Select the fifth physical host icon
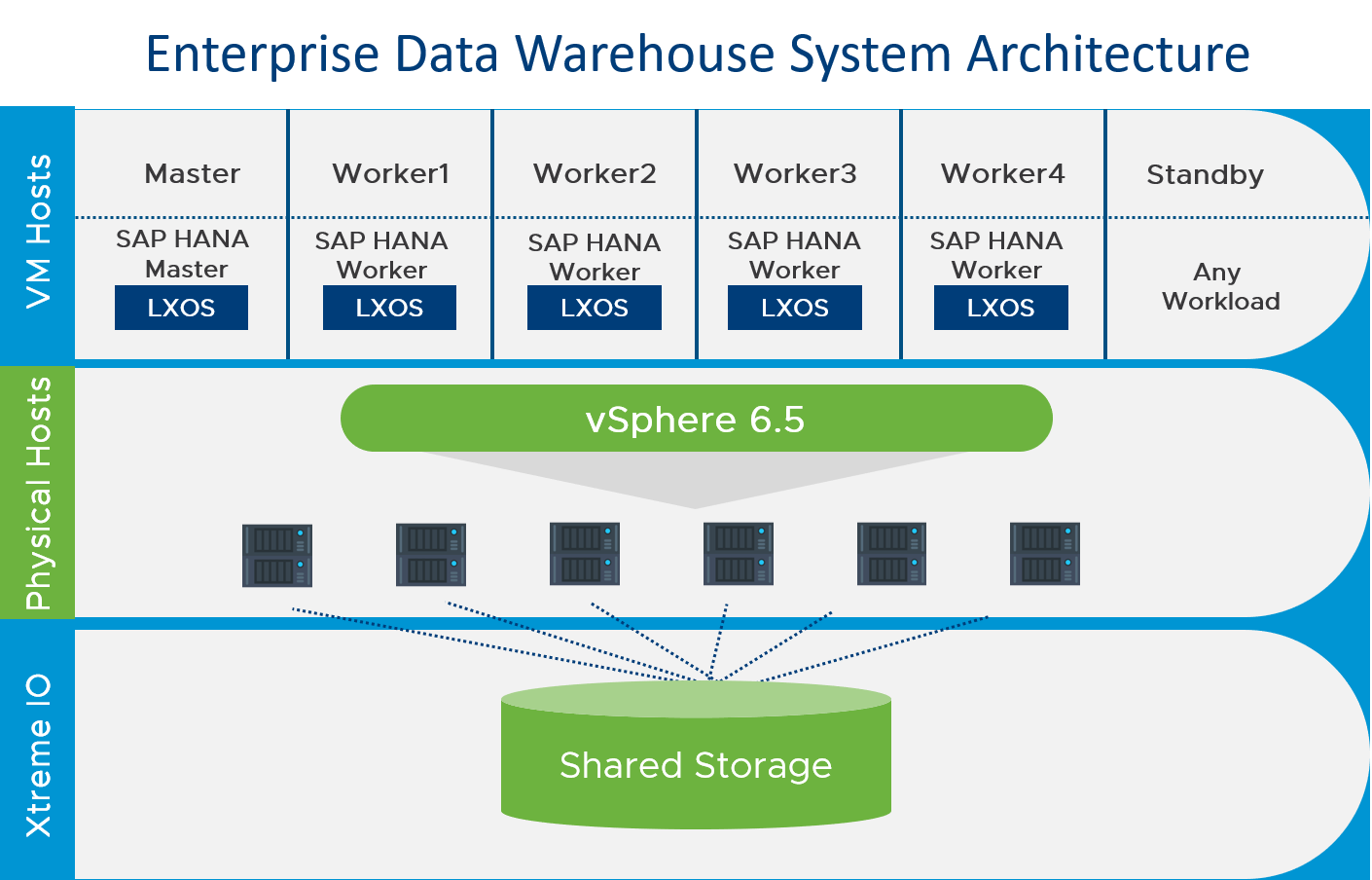Viewport: 1372px width, 880px height. (x=891, y=555)
